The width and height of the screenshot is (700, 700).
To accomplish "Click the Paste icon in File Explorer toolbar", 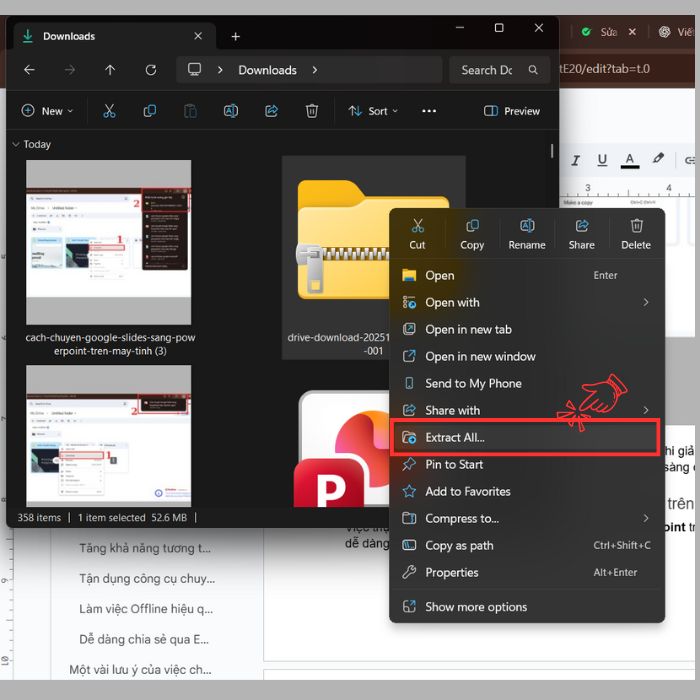I will (190, 111).
